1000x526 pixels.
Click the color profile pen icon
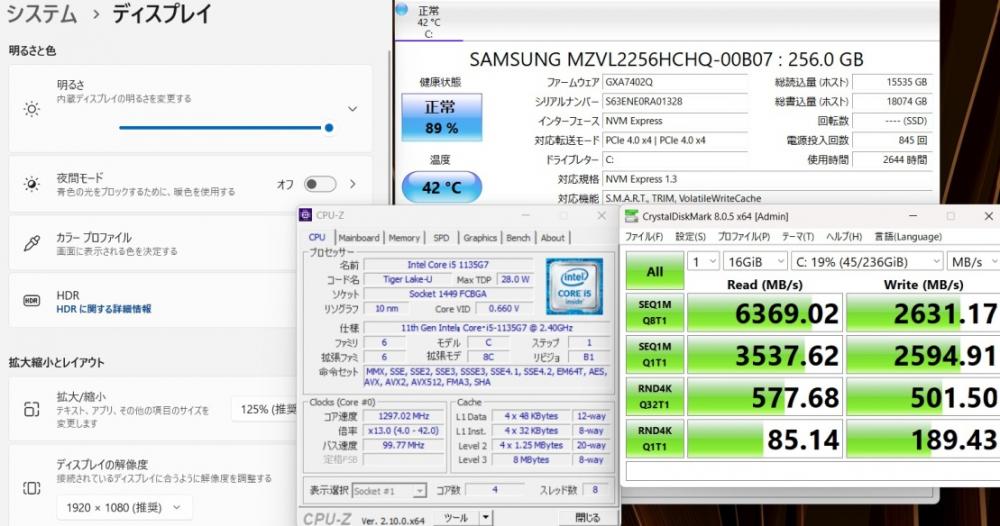[31, 243]
